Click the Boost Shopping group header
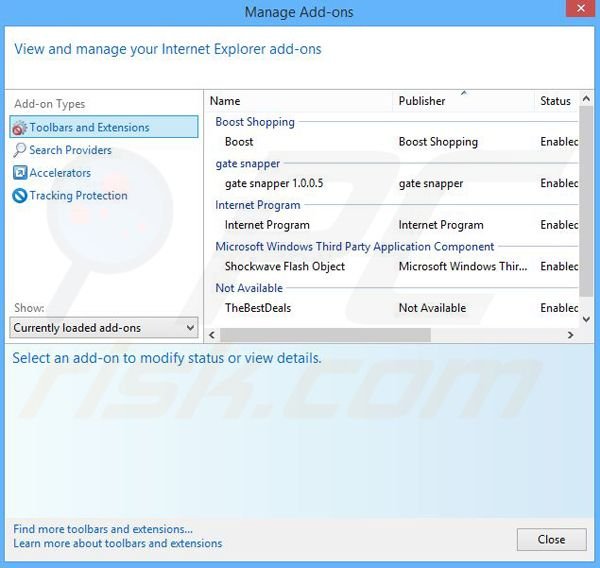Screen dimensions: 600x568 [255, 122]
